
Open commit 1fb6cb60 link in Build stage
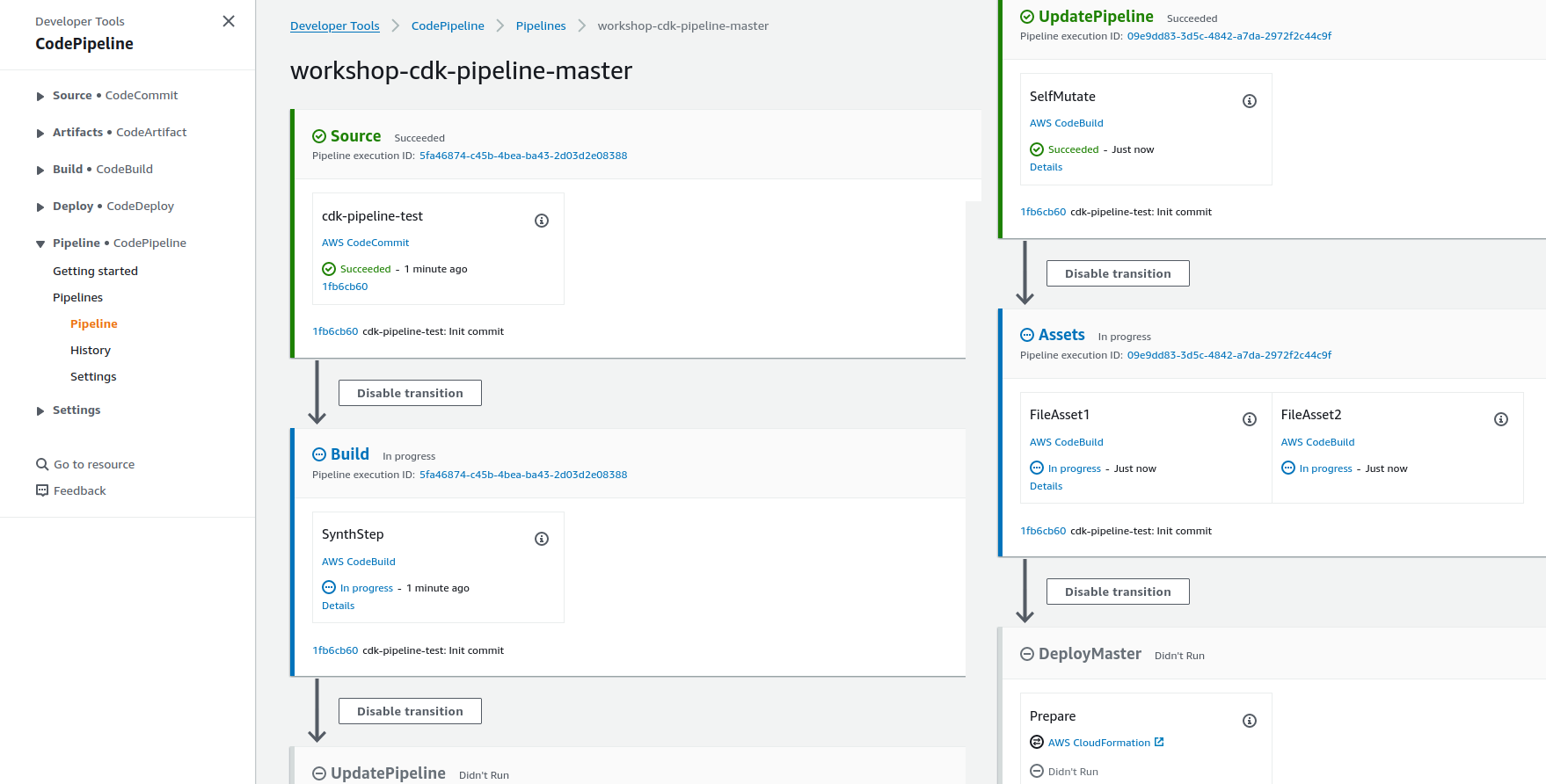coord(335,650)
